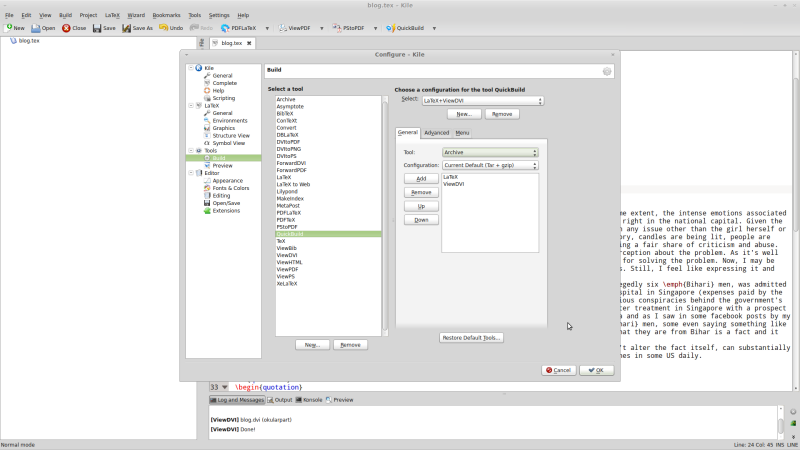Open the File menu

pos(9,15)
